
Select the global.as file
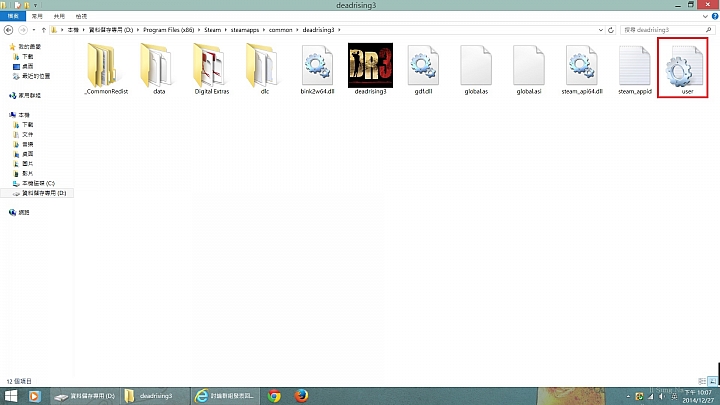(476, 69)
